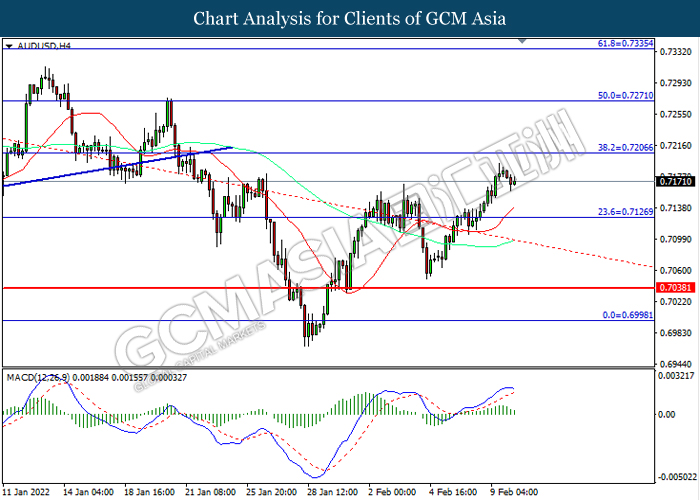This screenshot has height=500, width=700.
Task: Select the thick blue ascending trendline
Action: click(118, 166)
